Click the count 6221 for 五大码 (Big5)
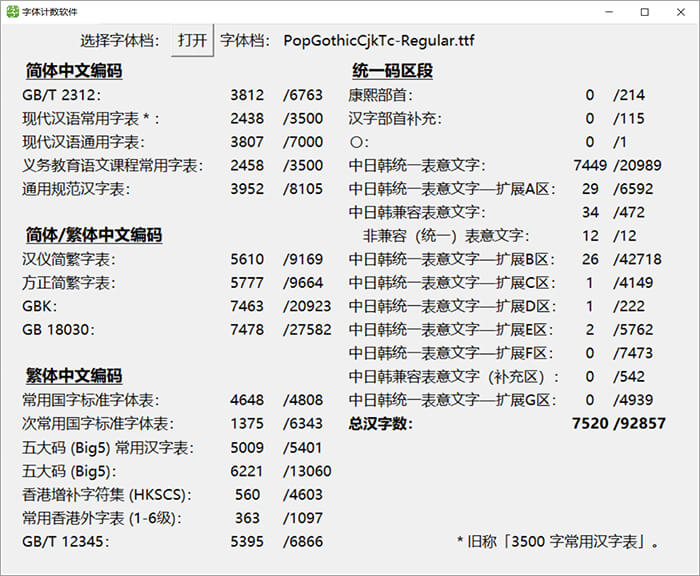Image resolution: width=700 pixels, height=576 pixels. 247,471
